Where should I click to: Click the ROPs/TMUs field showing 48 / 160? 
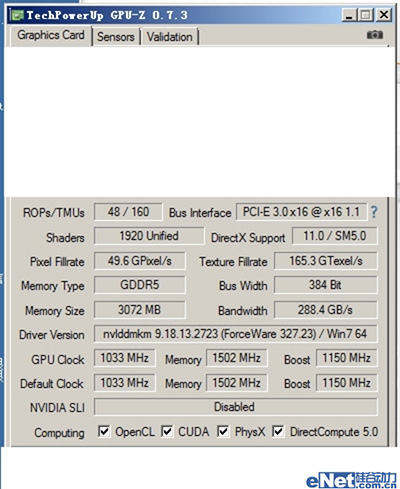pyautogui.click(x=128, y=212)
